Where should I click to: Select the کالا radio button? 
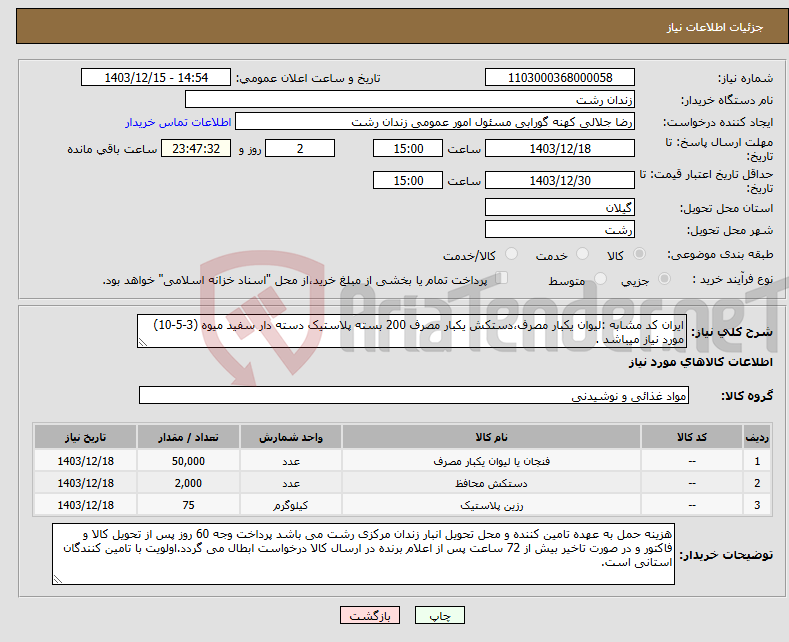point(639,254)
